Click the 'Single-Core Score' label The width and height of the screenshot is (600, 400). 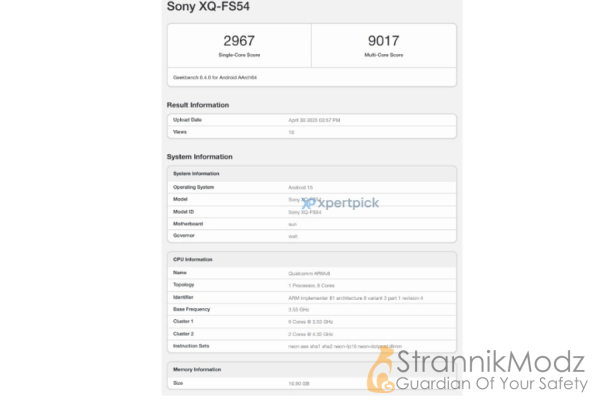coord(239,55)
